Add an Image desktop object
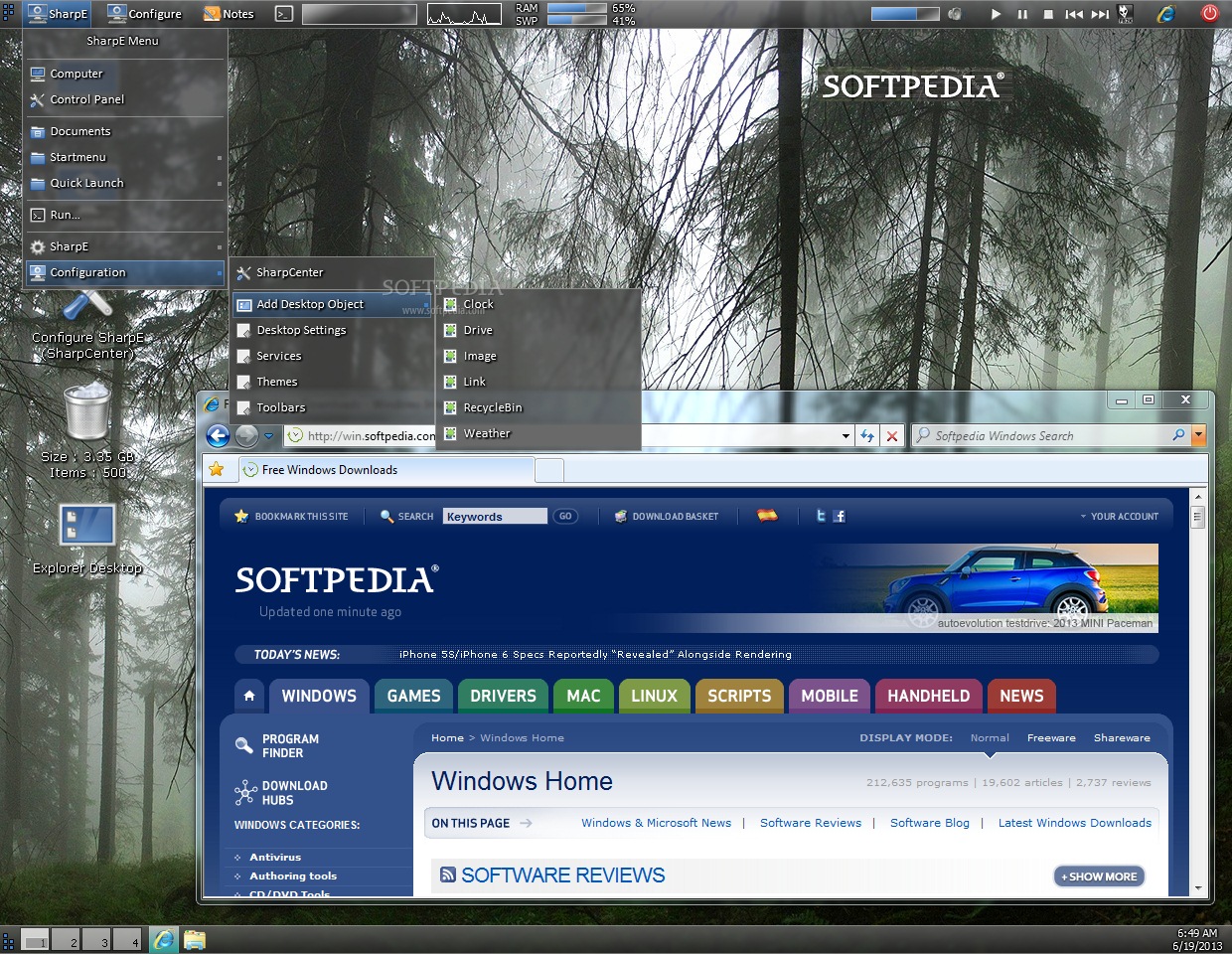The height and width of the screenshot is (954, 1232). point(539,356)
